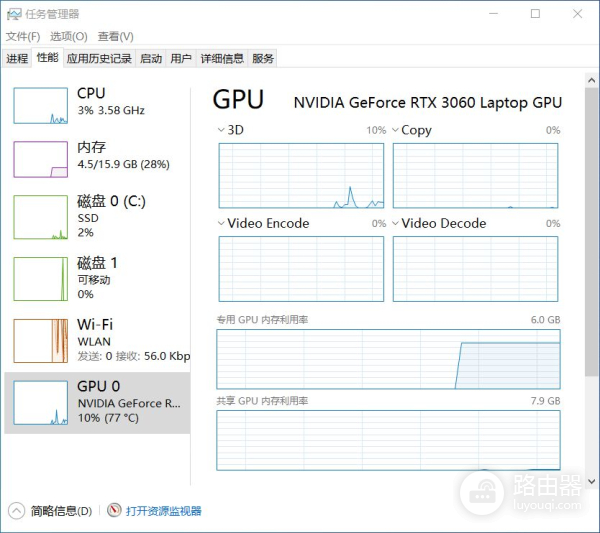
Task: Switch to the 进程 tab
Action: coord(17,59)
